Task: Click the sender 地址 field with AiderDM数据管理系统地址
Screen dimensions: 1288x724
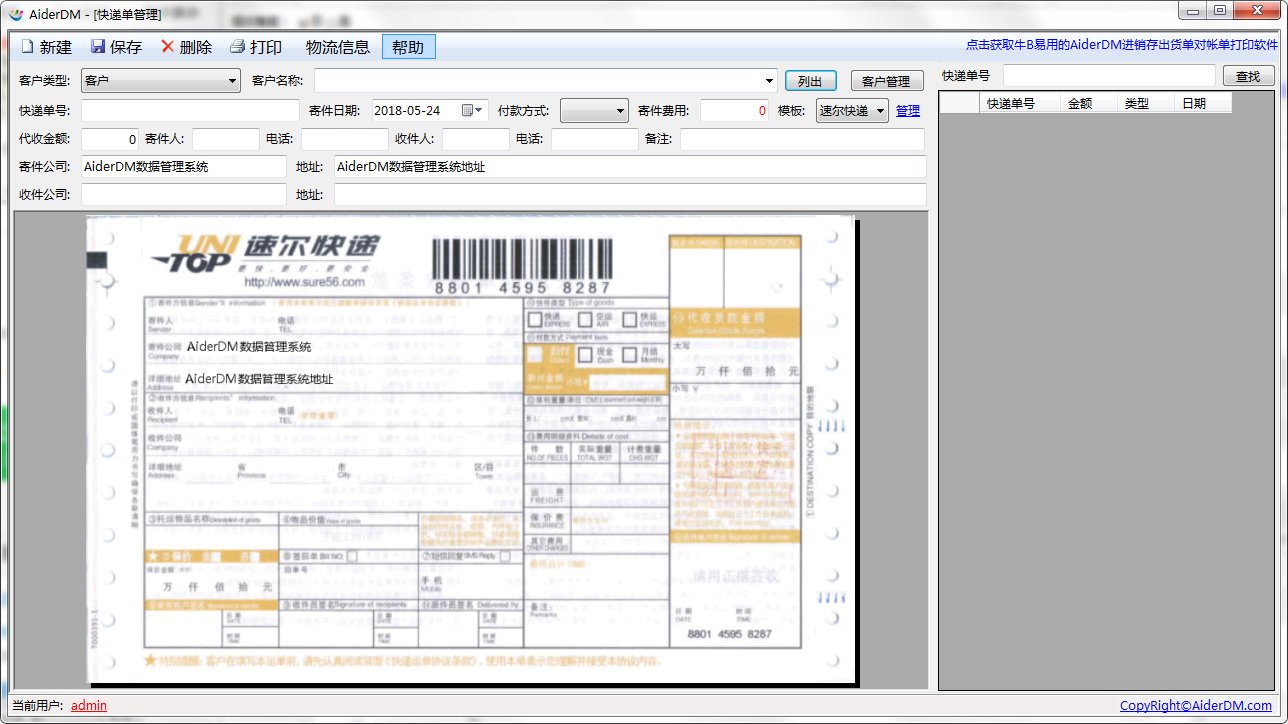Action: [x=630, y=167]
